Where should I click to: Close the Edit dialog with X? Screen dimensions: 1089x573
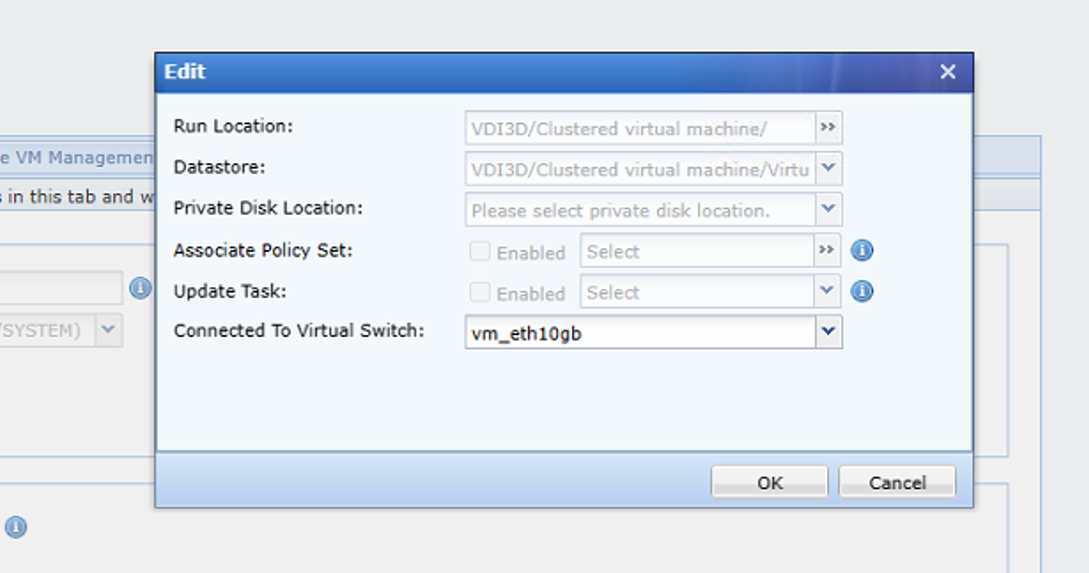pos(948,72)
